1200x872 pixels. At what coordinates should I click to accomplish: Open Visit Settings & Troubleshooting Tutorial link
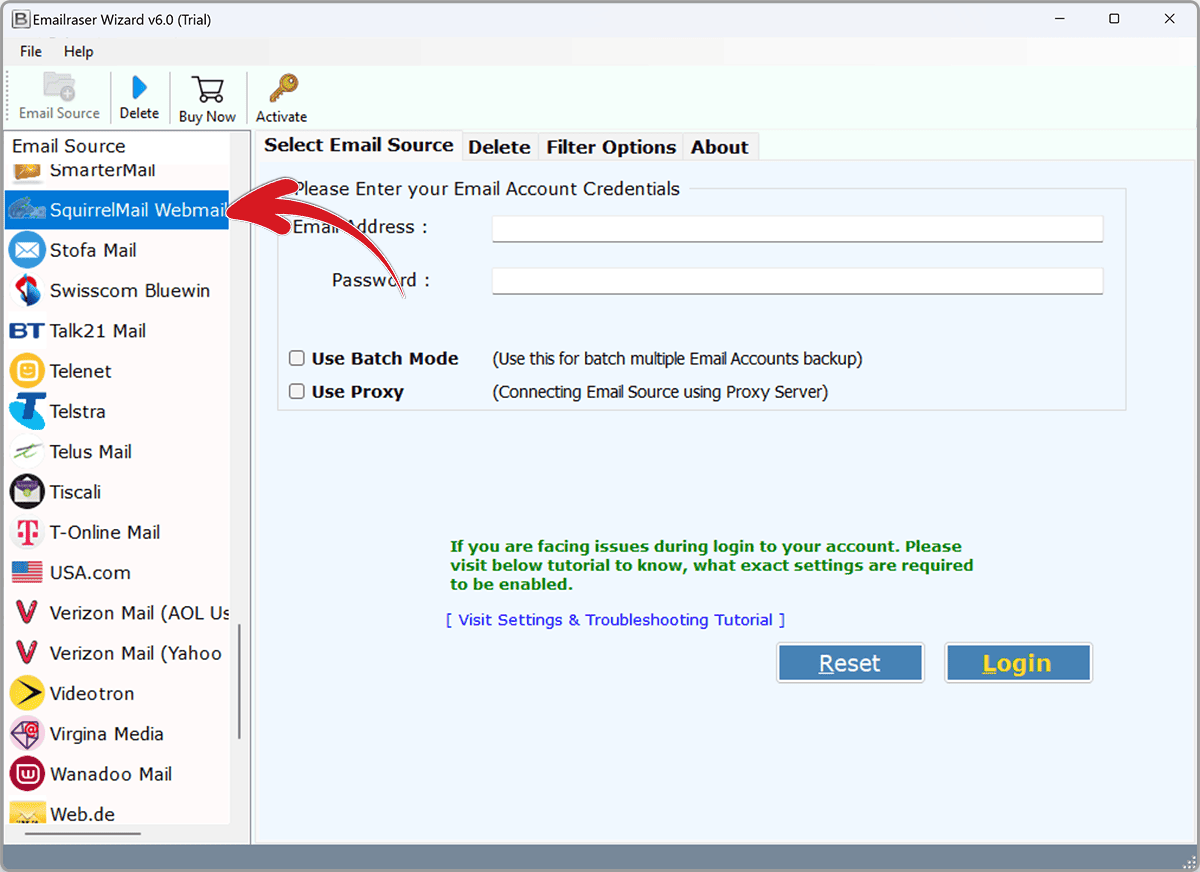615,620
